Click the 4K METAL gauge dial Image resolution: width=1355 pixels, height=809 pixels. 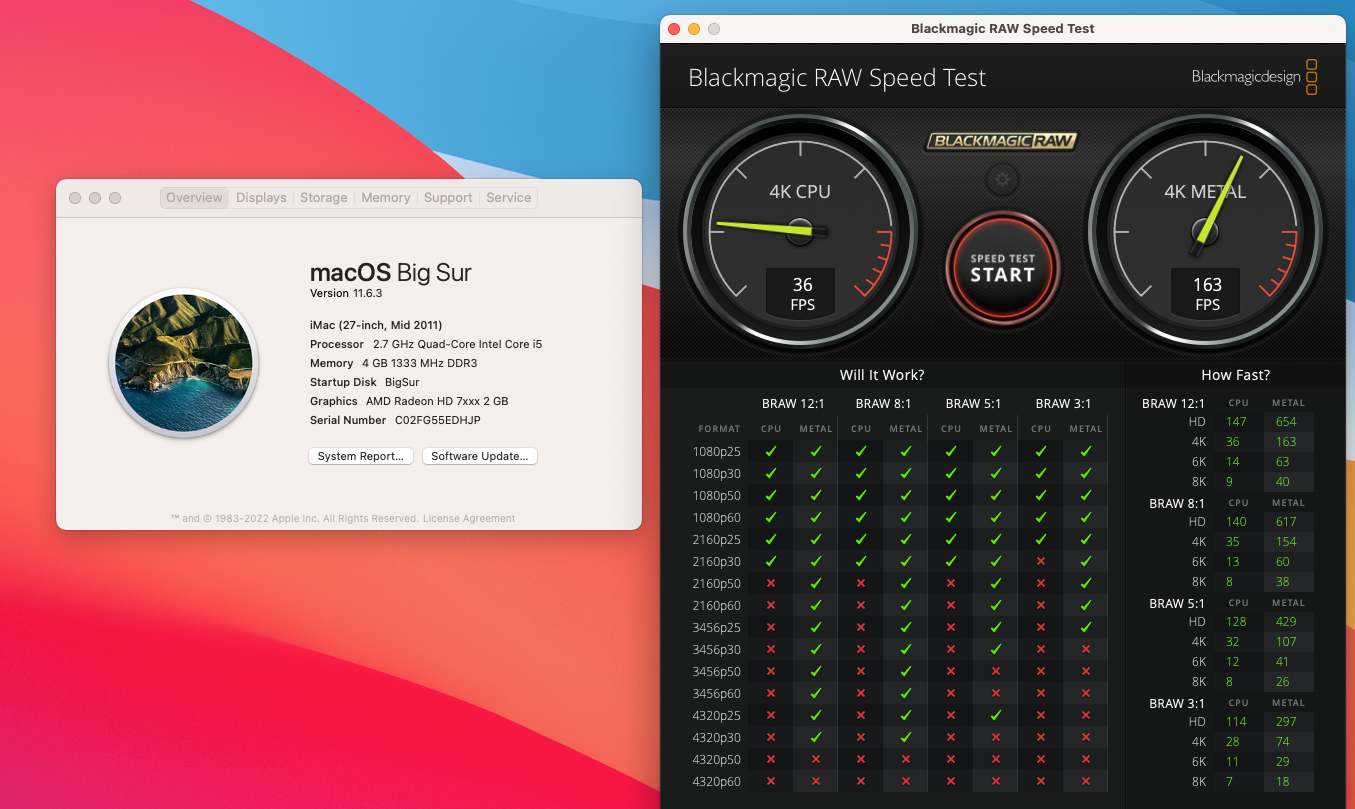1205,232
